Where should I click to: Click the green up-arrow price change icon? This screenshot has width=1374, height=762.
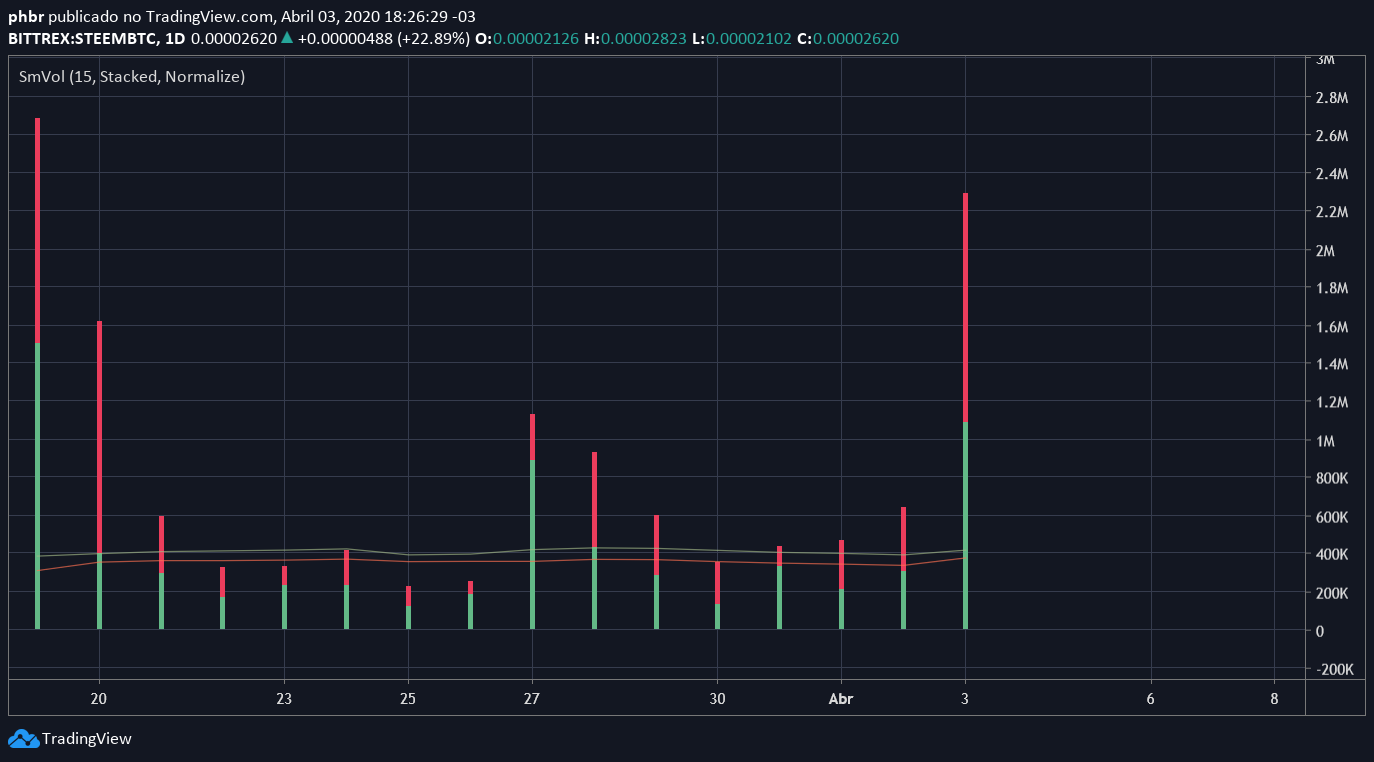click(x=287, y=38)
